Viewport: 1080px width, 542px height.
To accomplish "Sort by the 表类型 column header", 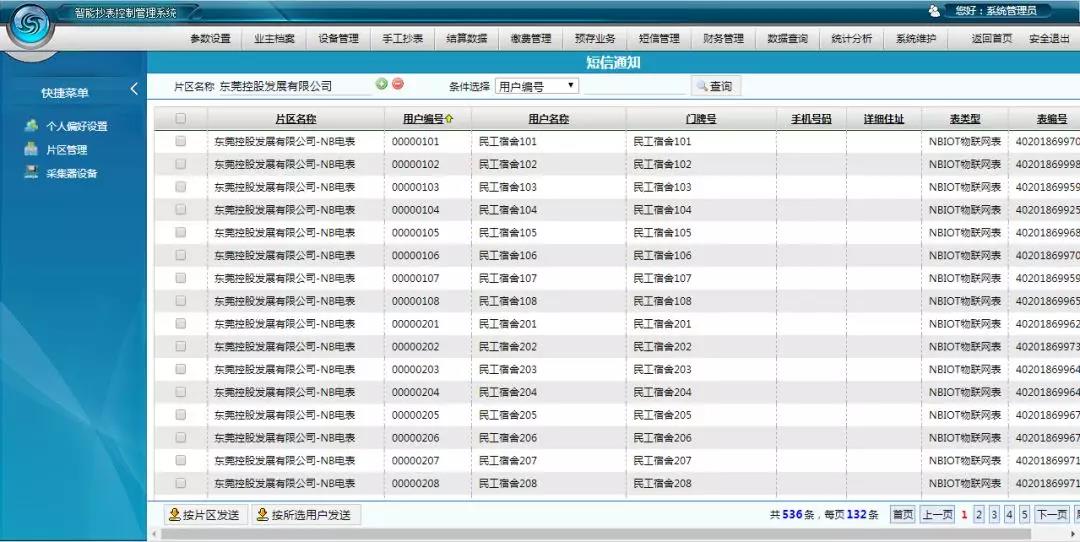I will pos(965,119).
